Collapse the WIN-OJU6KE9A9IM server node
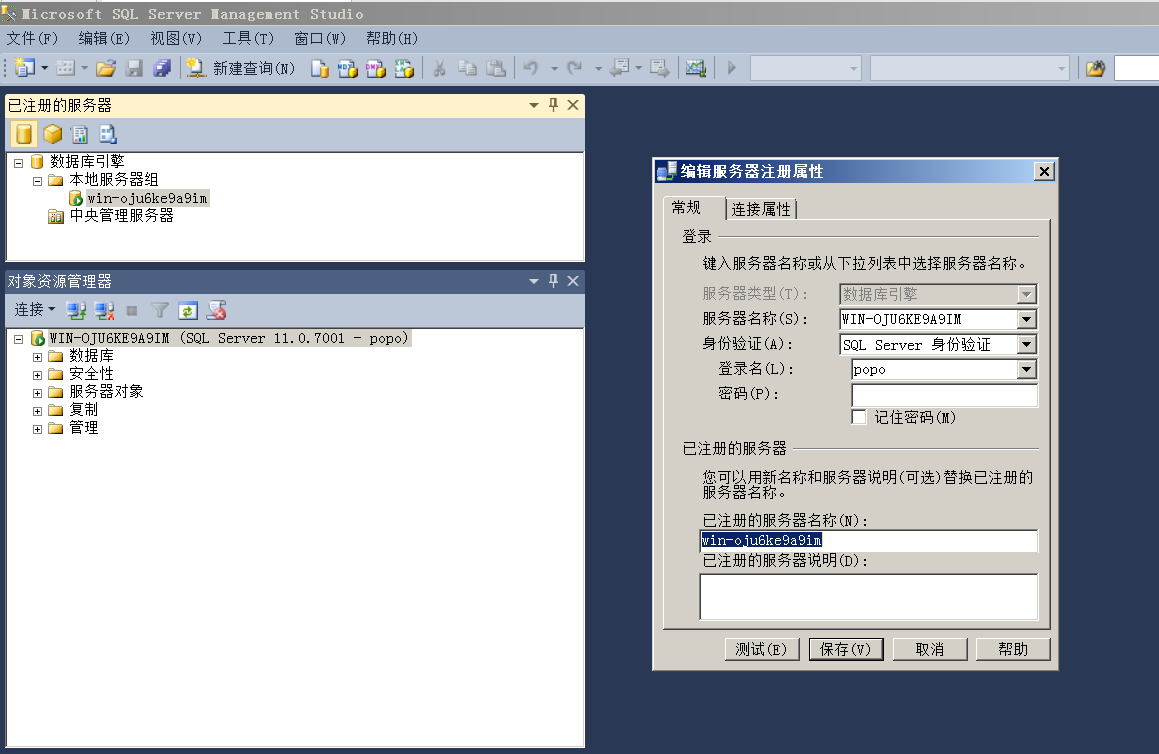1159x754 pixels. (18, 339)
